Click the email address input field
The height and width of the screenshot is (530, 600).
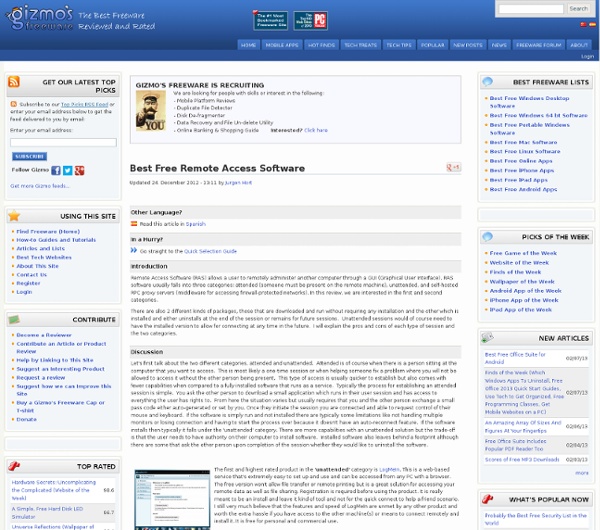63,142
